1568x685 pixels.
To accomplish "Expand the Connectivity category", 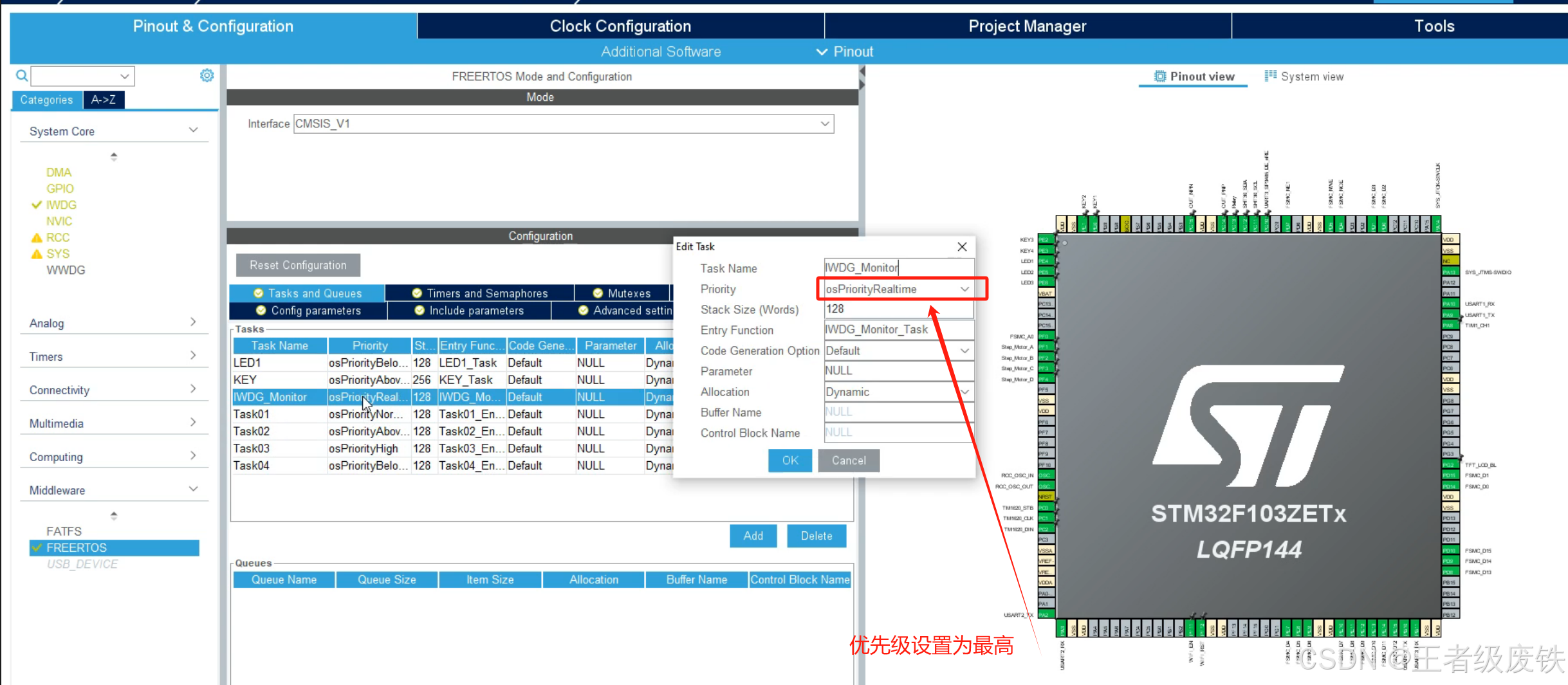I will click(x=193, y=388).
